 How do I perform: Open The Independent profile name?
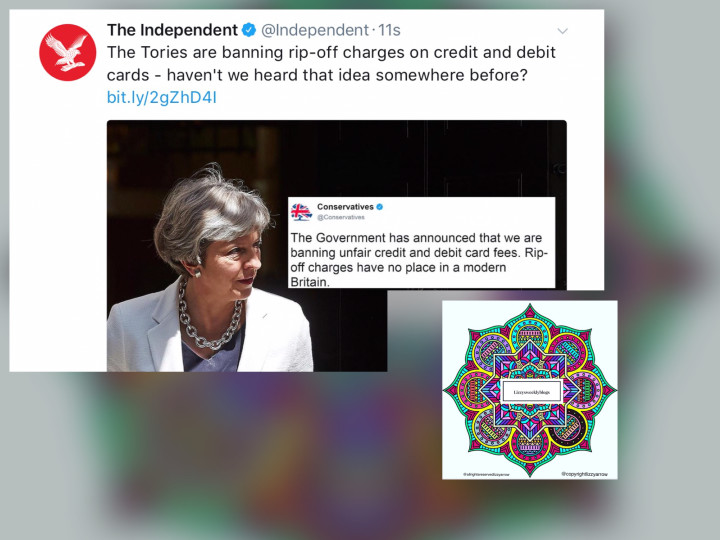point(172,30)
